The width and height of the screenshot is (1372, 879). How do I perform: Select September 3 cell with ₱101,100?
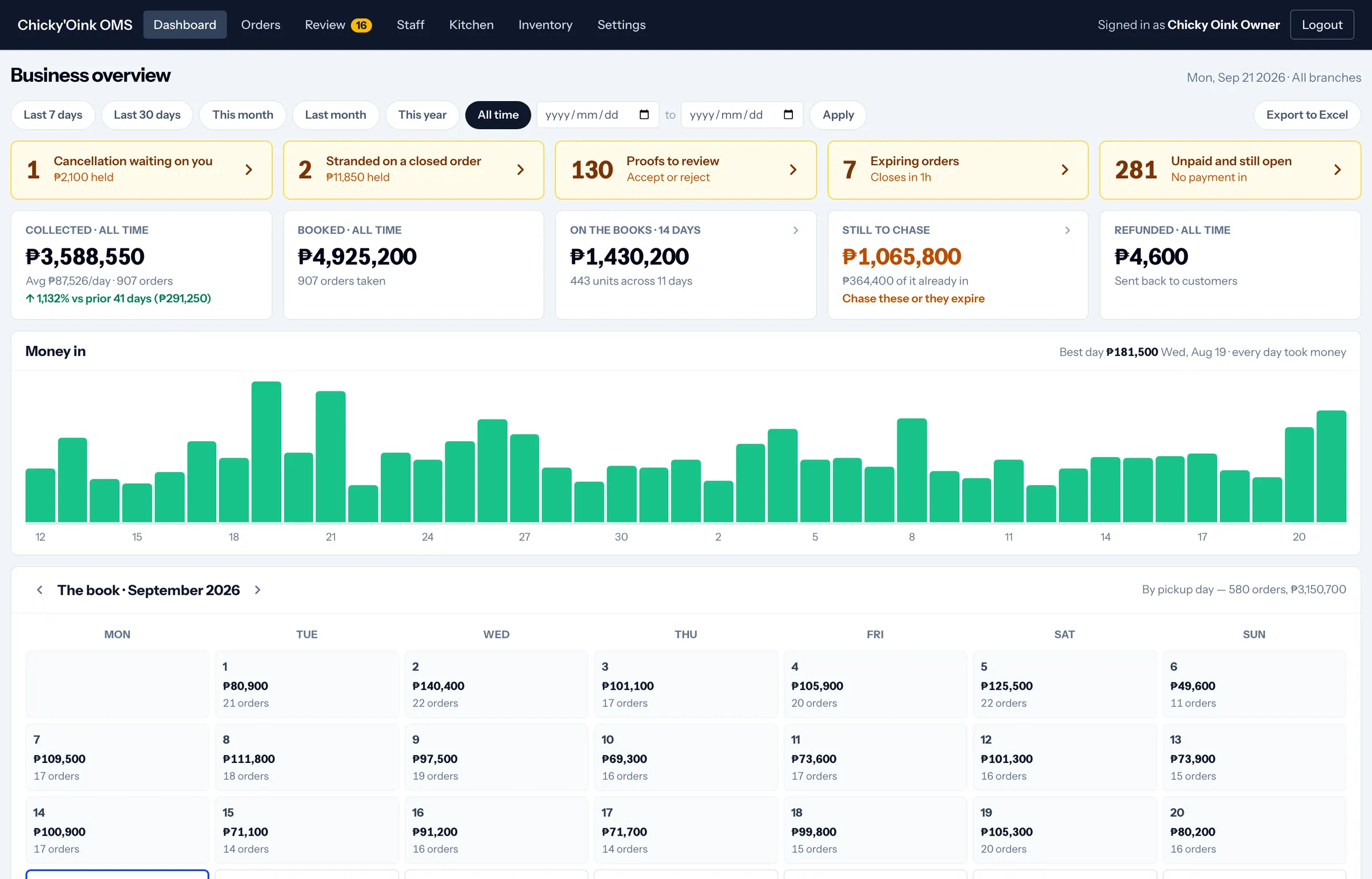point(685,684)
